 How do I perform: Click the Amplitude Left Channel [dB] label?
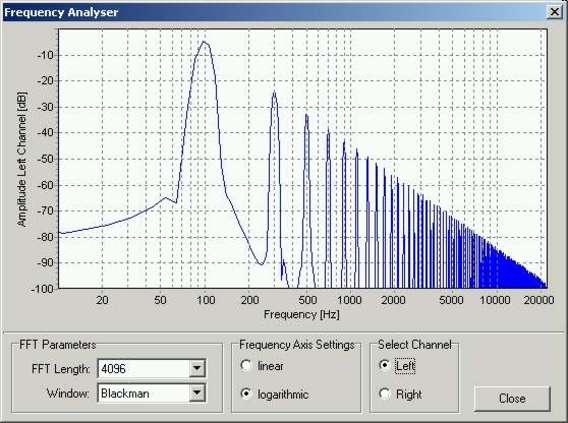(22, 159)
